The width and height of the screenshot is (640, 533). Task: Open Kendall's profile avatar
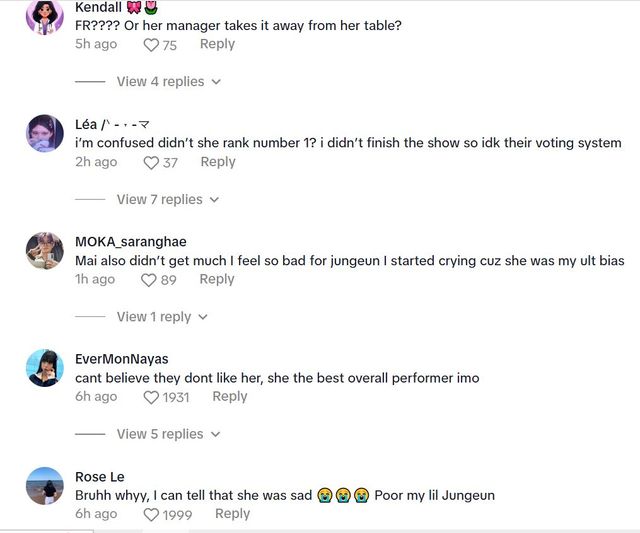(x=45, y=16)
